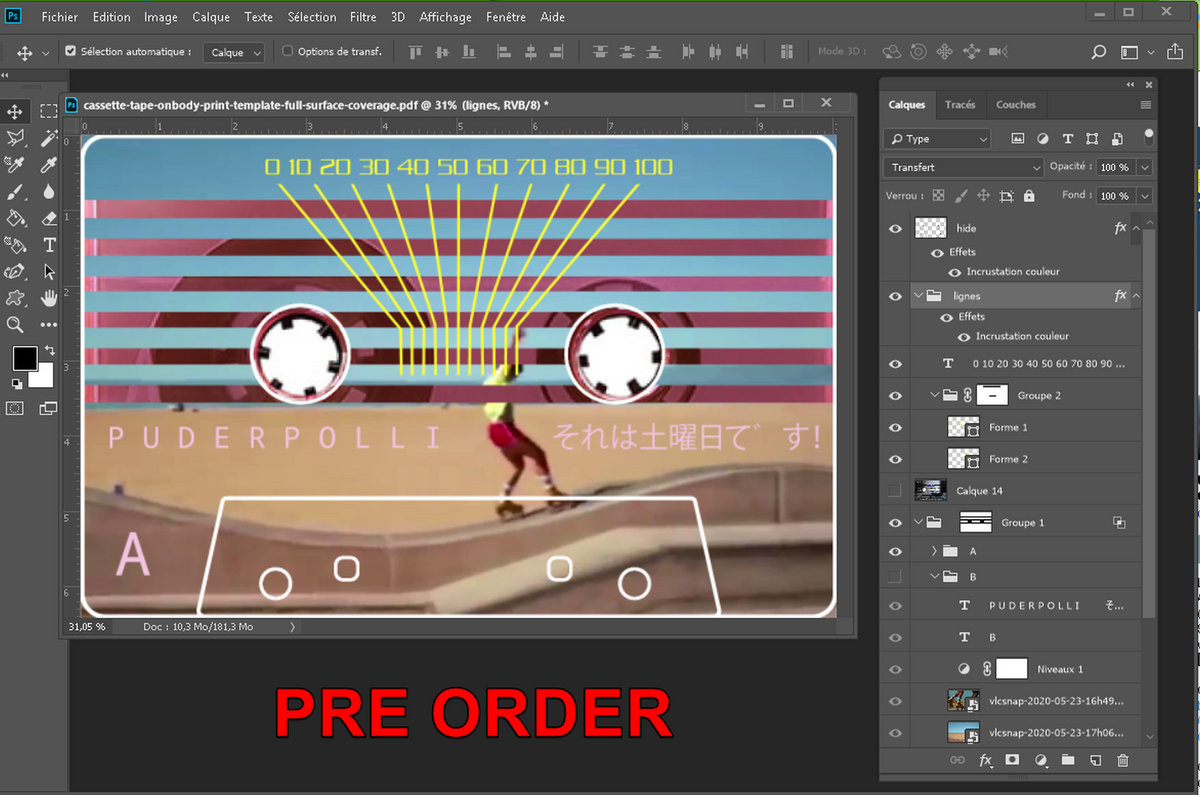Viewport: 1200px width, 795px height.
Task: Switch to the Couches tab
Action: (1015, 105)
